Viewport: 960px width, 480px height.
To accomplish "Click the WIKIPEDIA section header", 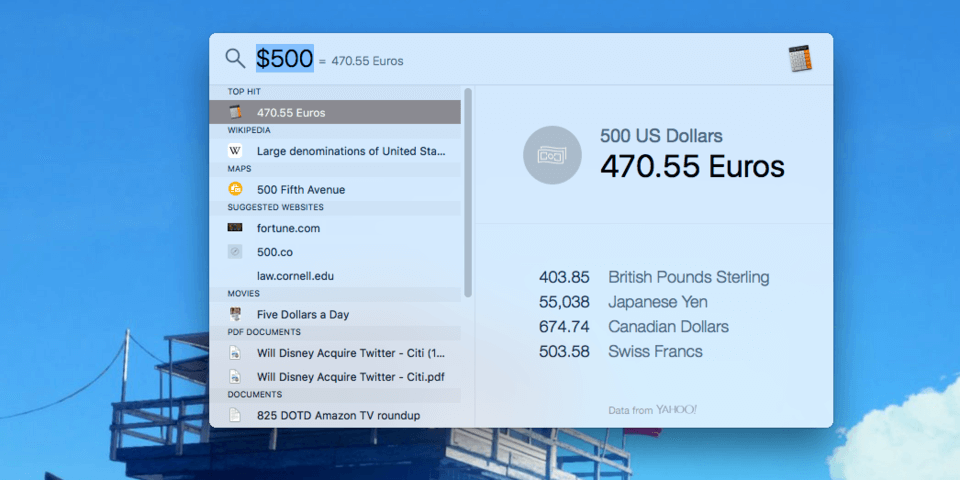I will tap(249, 130).
